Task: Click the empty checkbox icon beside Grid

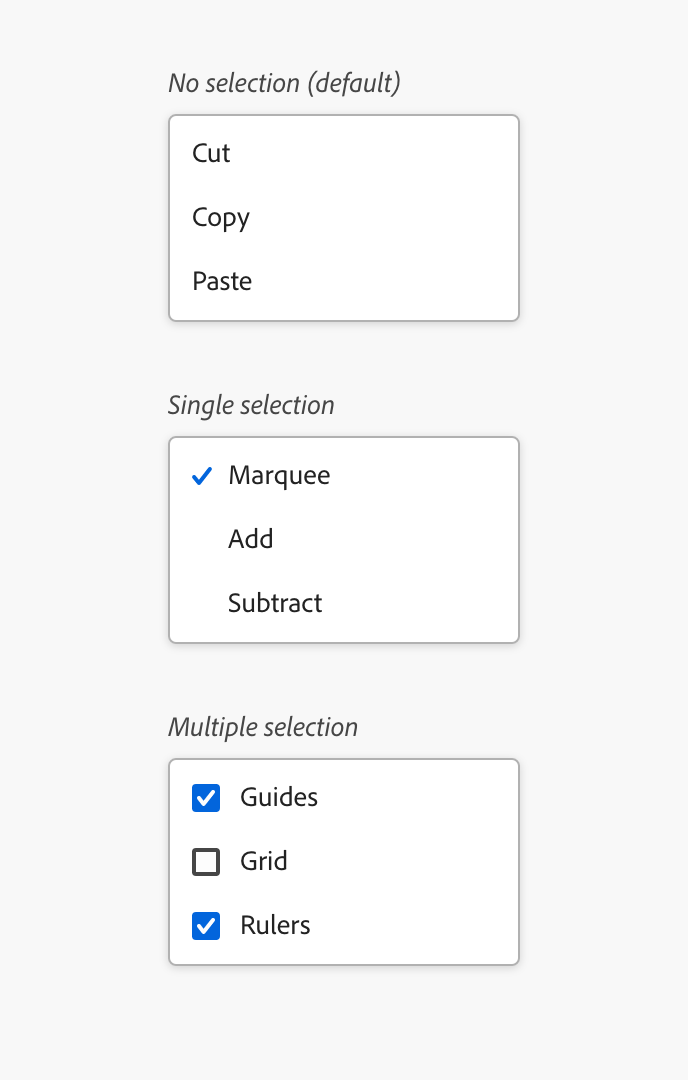Action: pos(205,862)
